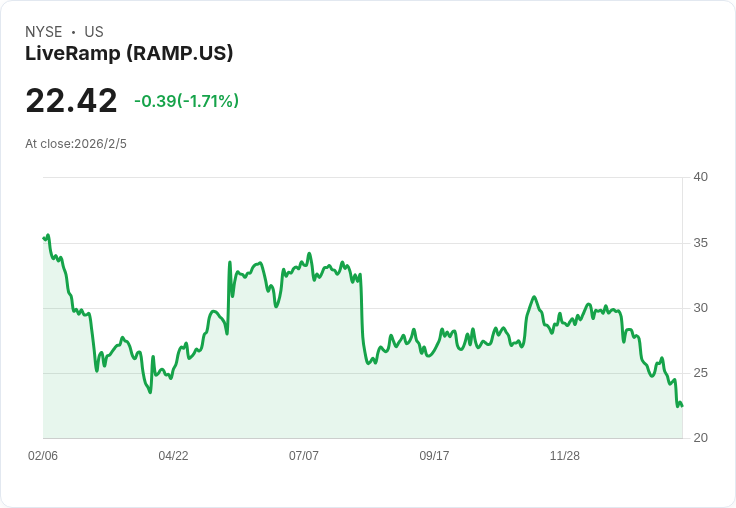
Task: Click the 35 value on the y-axis
Action: [700, 243]
